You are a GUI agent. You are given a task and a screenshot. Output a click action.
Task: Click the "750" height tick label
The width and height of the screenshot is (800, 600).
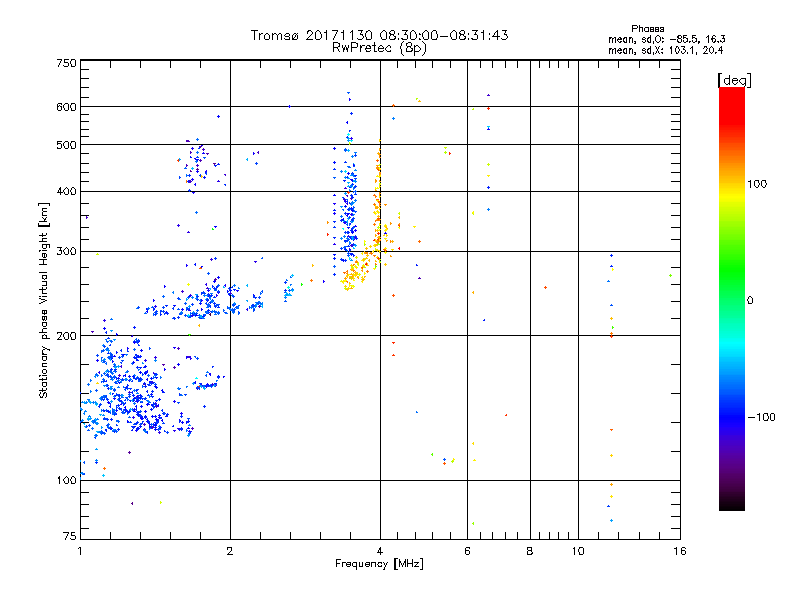tap(66, 63)
